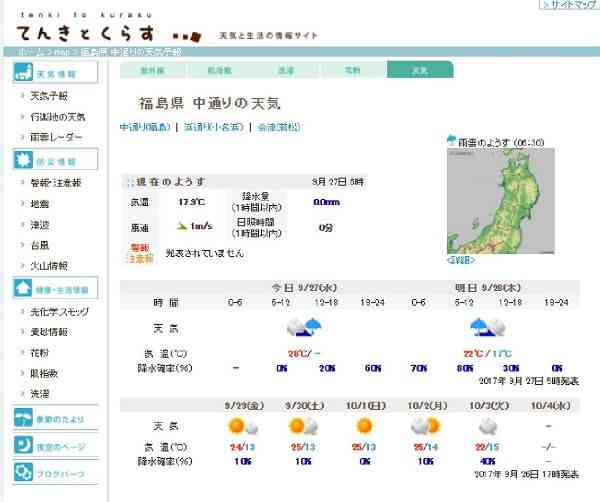Open 警報・注意報 in the sidebar

point(56,183)
